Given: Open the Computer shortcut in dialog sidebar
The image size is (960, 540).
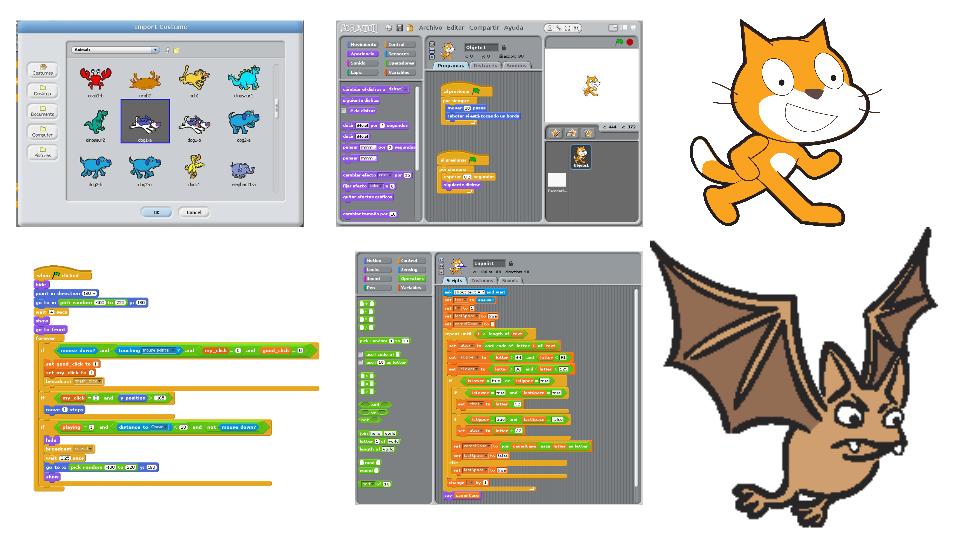Looking at the screenshot, I should click(42, 132).
